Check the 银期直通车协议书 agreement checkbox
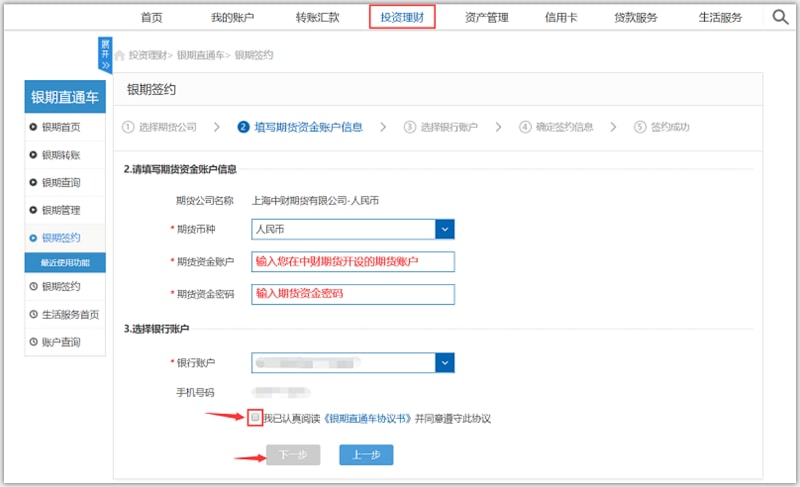The width and height of the screenshot is (800, 487). tap(256, 417)
